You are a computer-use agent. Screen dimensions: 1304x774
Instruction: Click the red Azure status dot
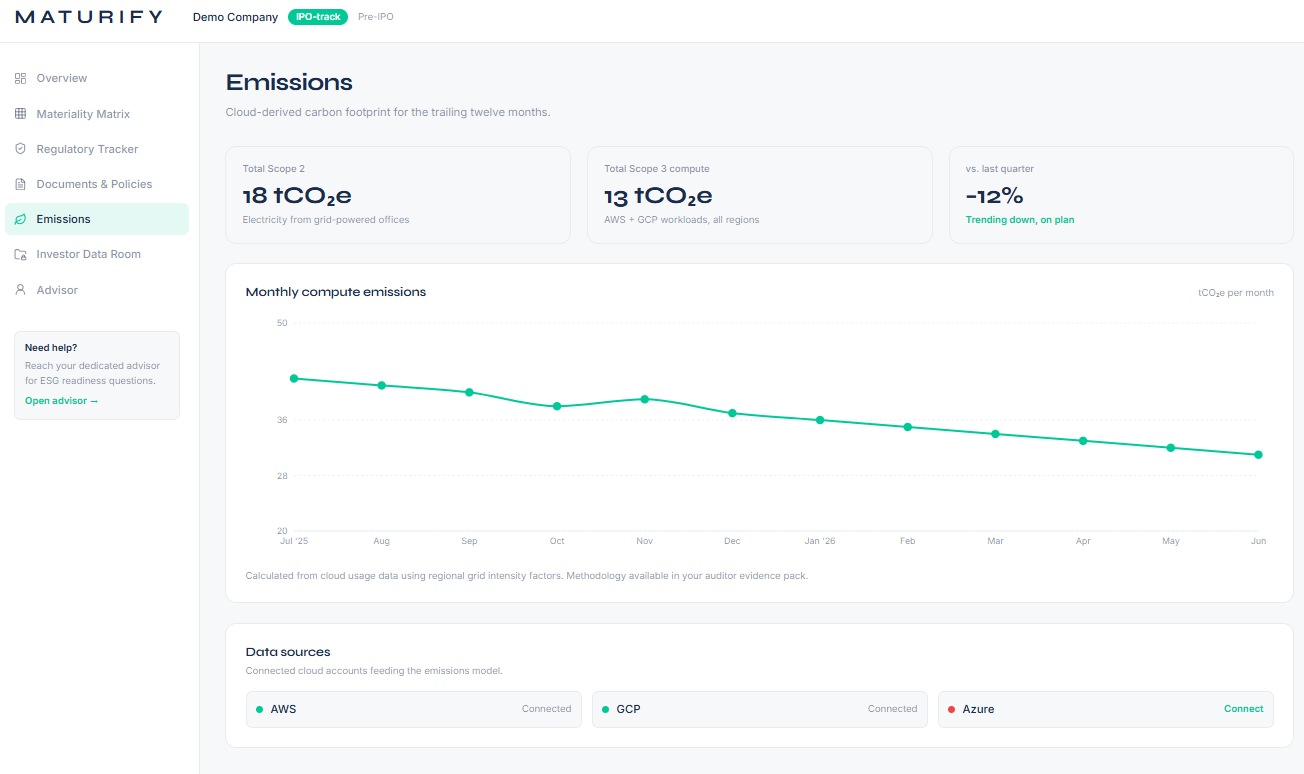coord(952,709)
